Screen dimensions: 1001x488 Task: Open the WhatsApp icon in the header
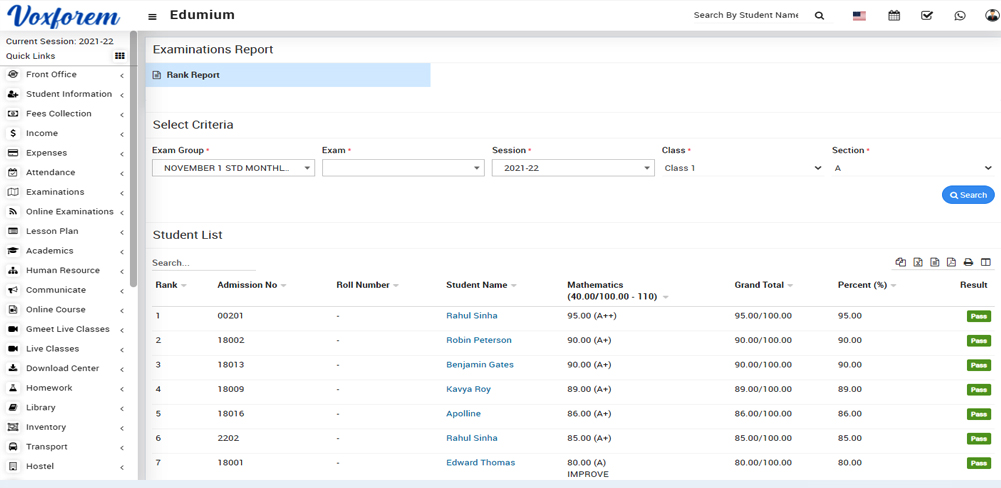click(x=960, y=16)
